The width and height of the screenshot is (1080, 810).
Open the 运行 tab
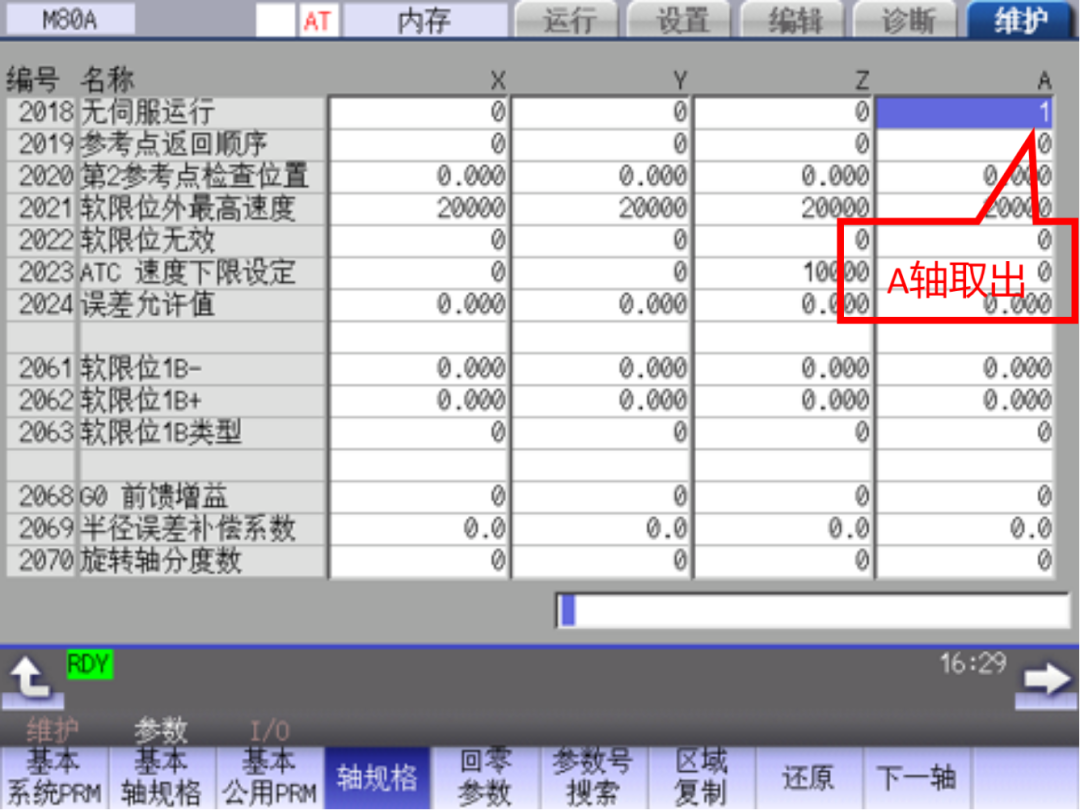pyautogui.click(x=569, y=20)
